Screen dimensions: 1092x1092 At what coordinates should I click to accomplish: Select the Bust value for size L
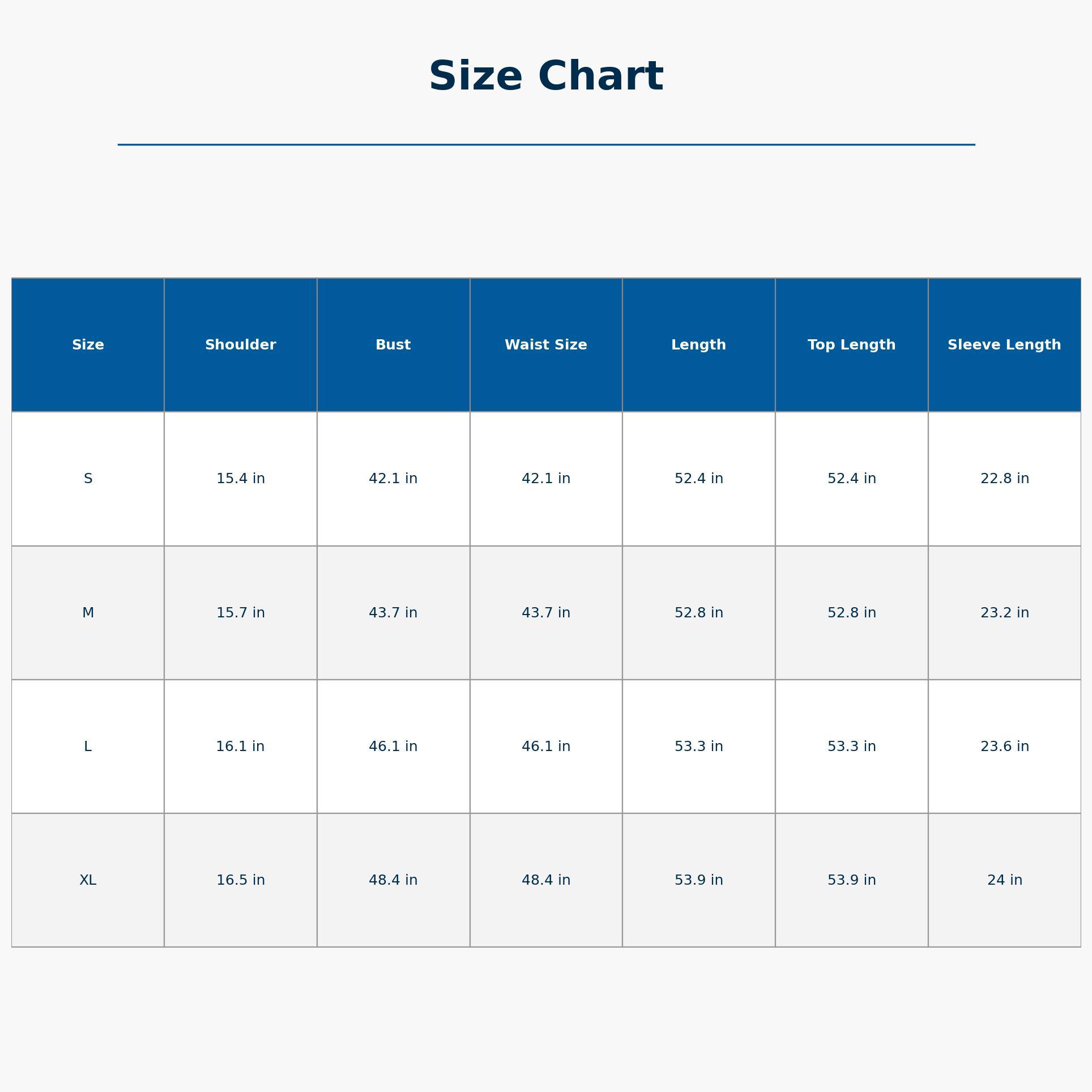[x=393, y=747]
